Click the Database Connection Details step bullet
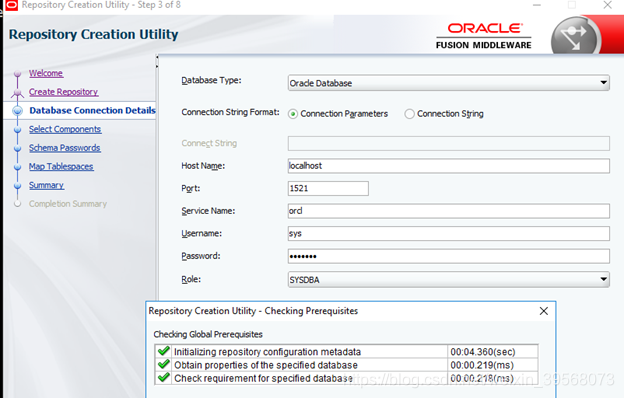The height and width of the screenshot is (398, 624). click(x=17, y=111)
